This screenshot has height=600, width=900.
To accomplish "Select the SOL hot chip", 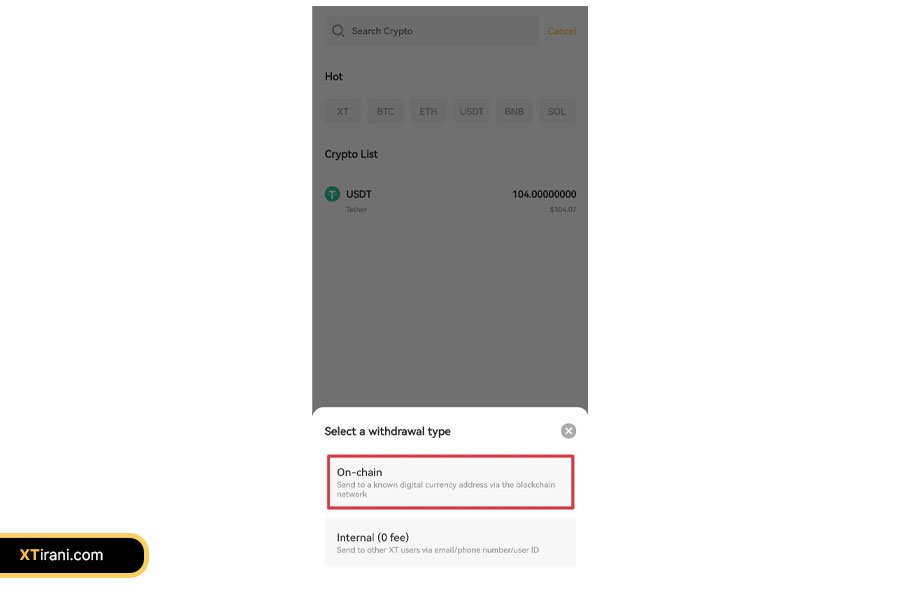I will (557, 111).
